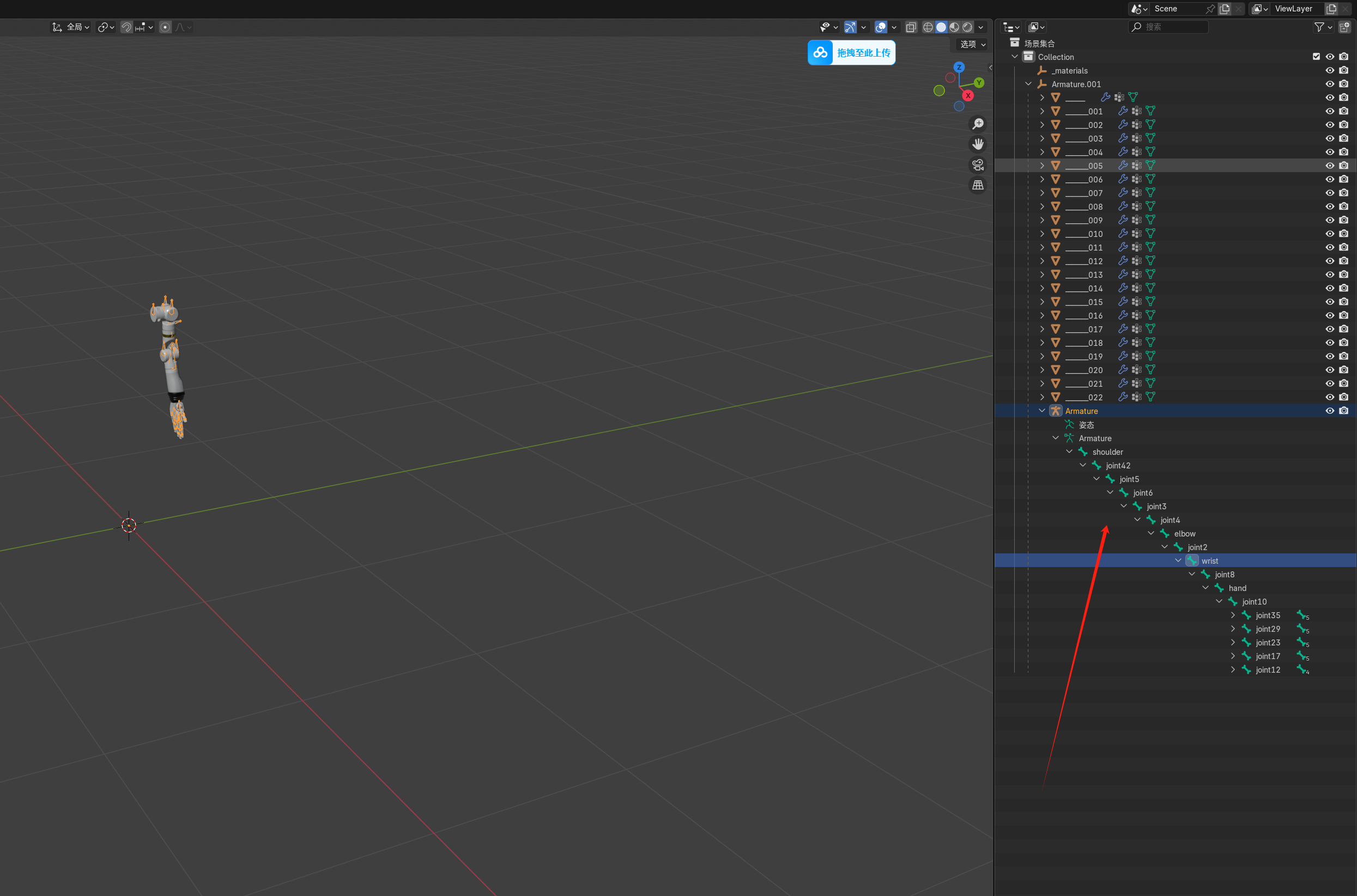Click the zoom view magnifier icon
1357x896 pixels.
978,124
